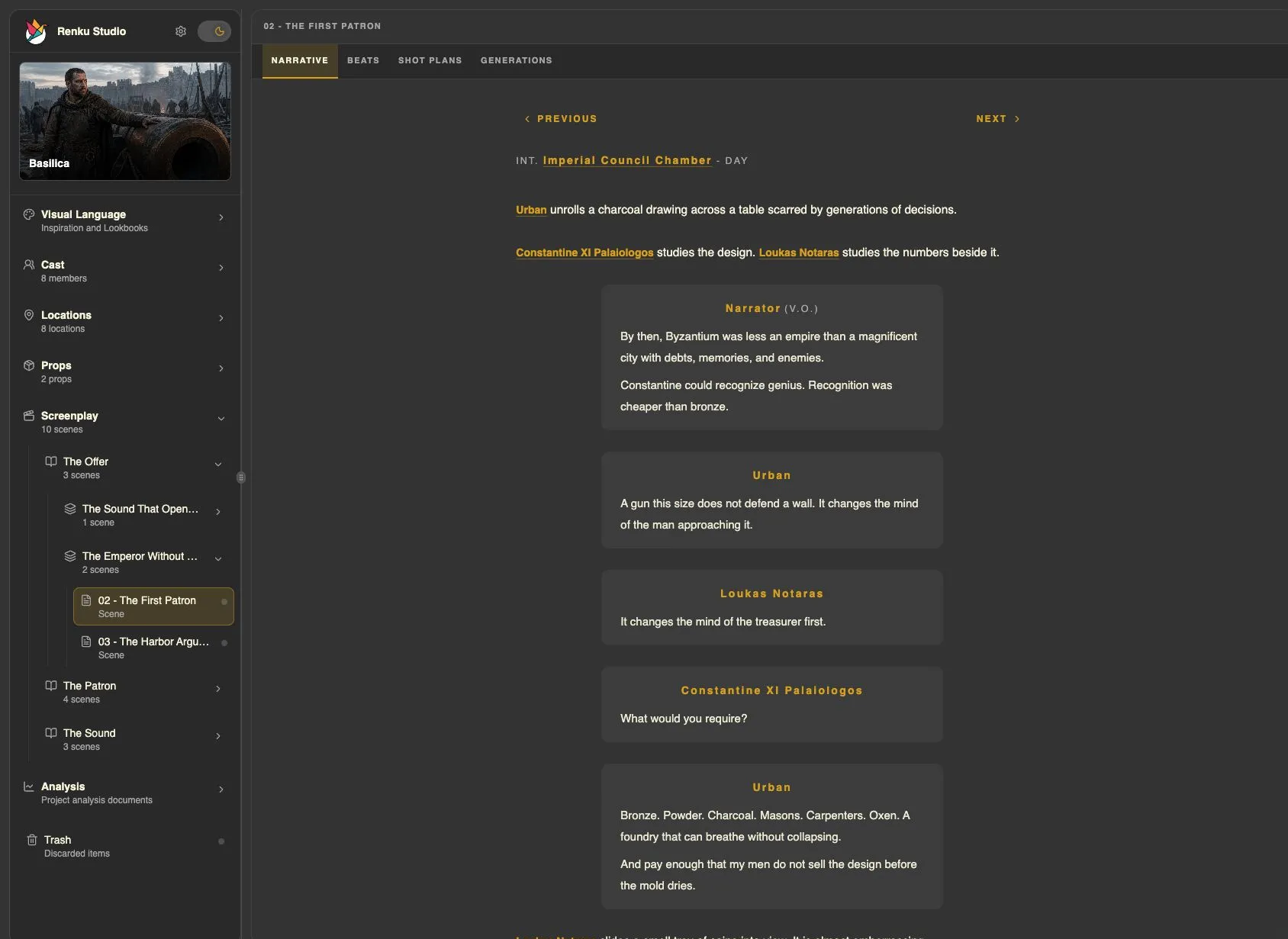Click the '02 - THE FIRST PATRON' header title
1288x939 pixels.
coord(322,26)
